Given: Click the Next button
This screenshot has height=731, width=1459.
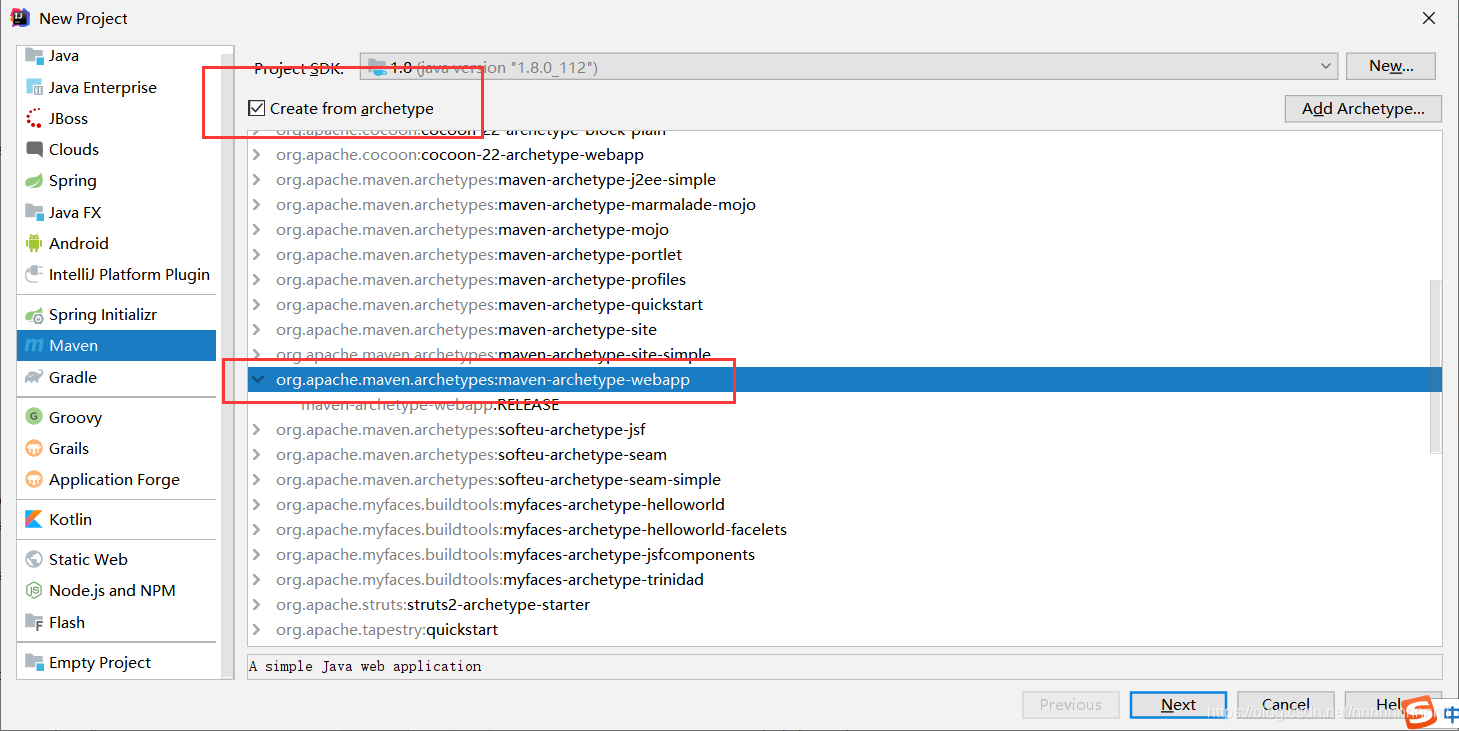Looking at the screenshot, I should tap(1178, 704).
